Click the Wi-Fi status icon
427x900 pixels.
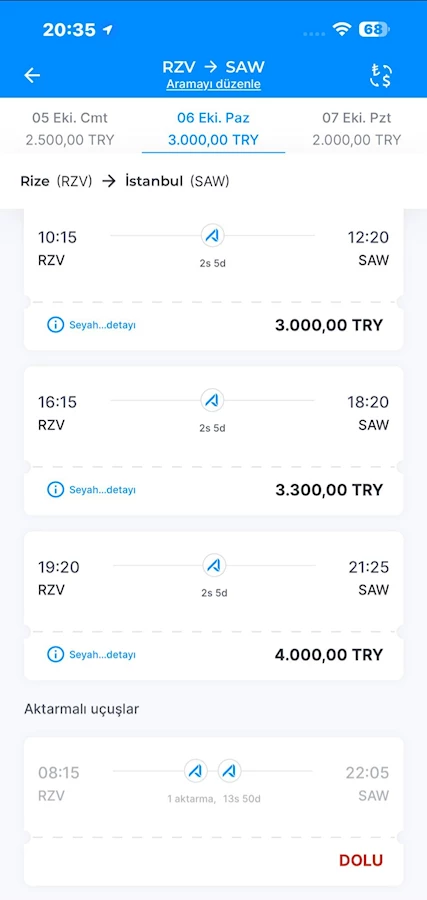click(x=343, y=29)
